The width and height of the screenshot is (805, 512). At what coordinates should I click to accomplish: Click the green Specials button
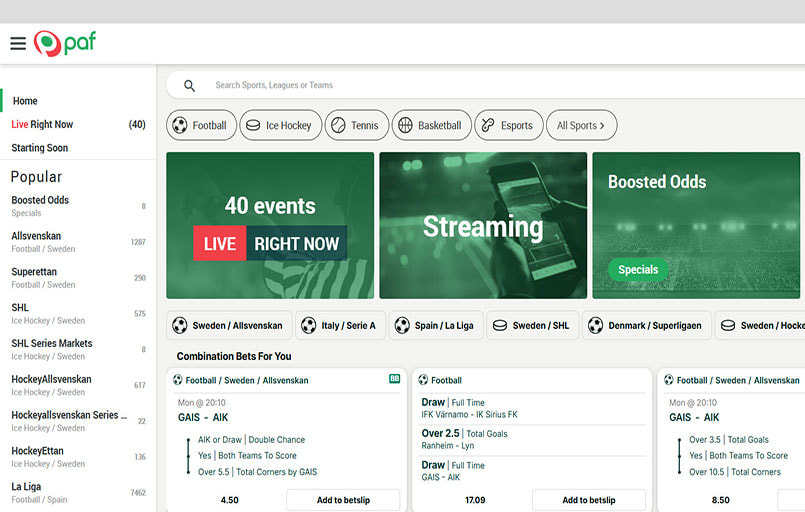(x=638, y=270)
